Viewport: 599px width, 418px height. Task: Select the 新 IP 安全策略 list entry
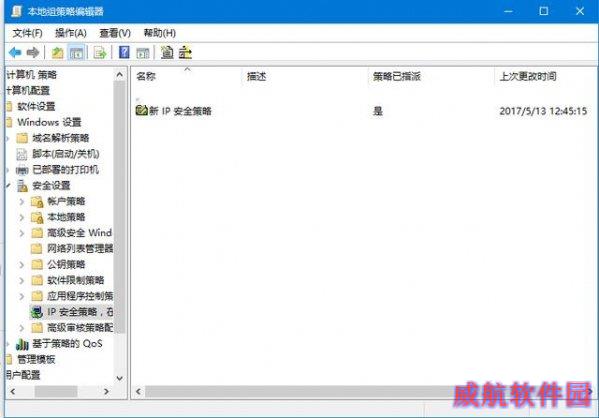174,111
